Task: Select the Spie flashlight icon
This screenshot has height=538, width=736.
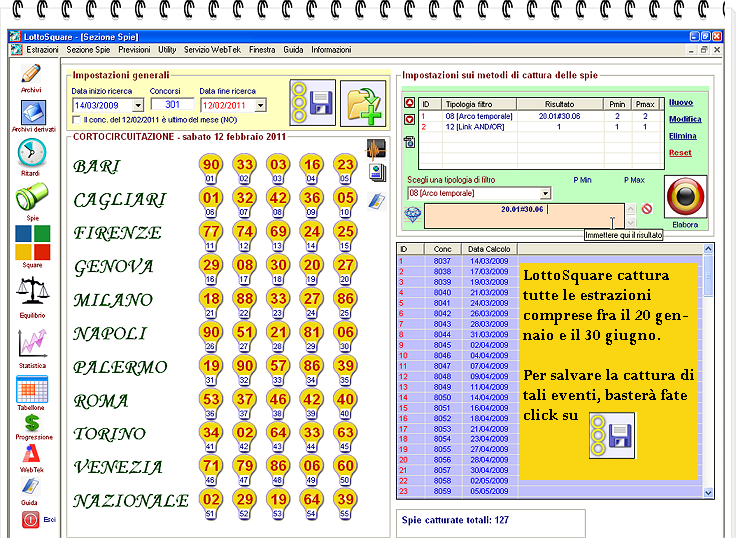Action: point(31,197)
